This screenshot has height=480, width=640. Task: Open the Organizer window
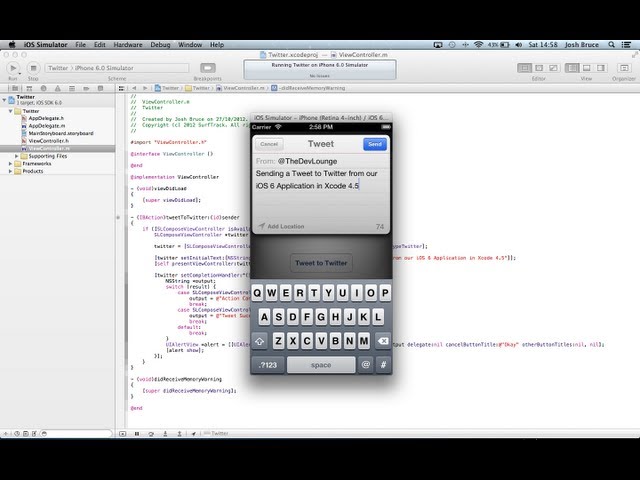click(x=623, y=68)
